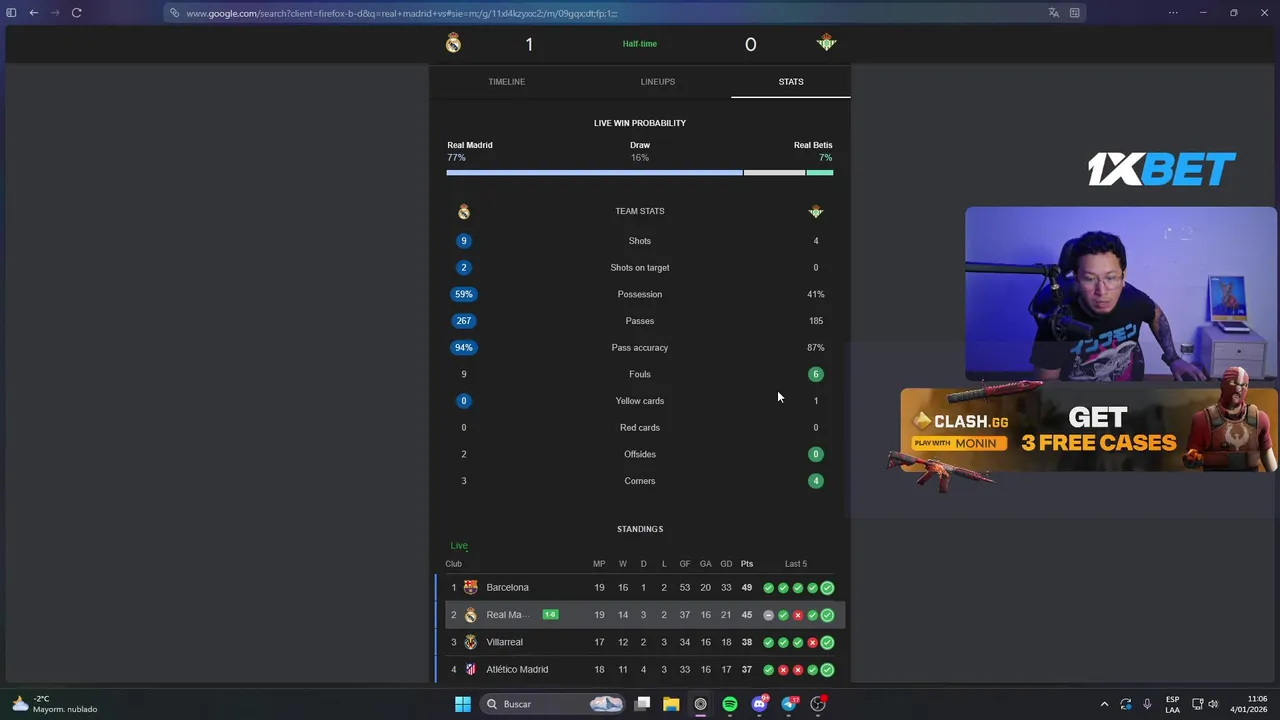Switch to the Lineups tab
Viewport: 1280px width, 720px height.
click(x=657, y=82)
